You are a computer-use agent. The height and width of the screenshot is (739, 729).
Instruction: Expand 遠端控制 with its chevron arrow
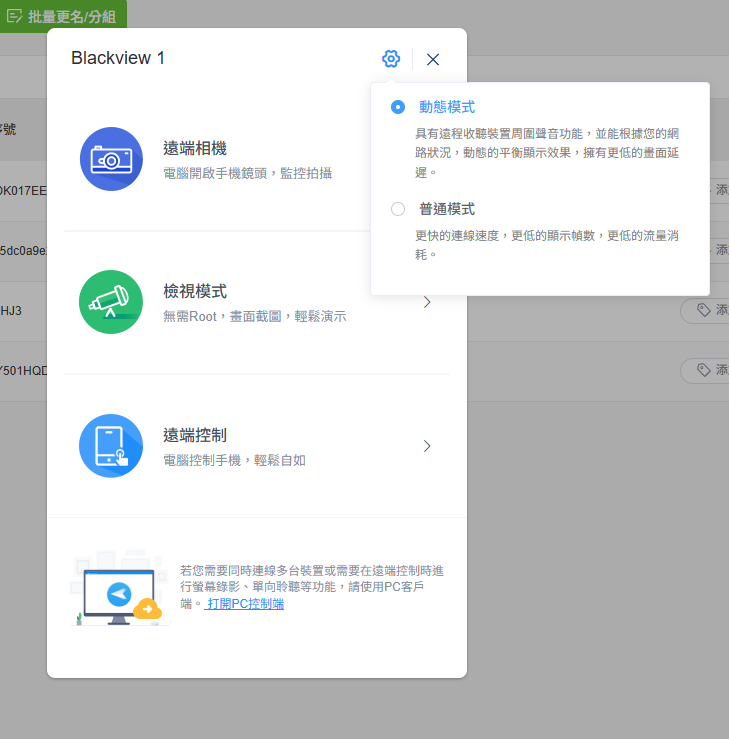(427, 446)
